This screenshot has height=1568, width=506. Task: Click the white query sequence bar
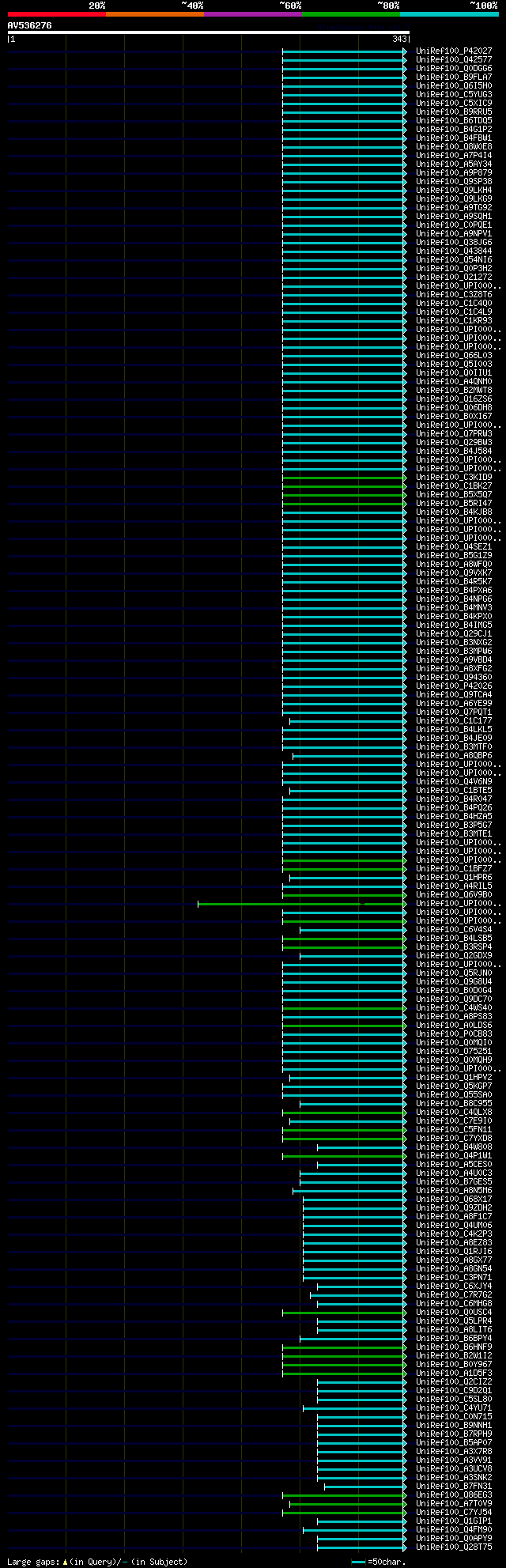pyautogui.click(x=209, y=32)
